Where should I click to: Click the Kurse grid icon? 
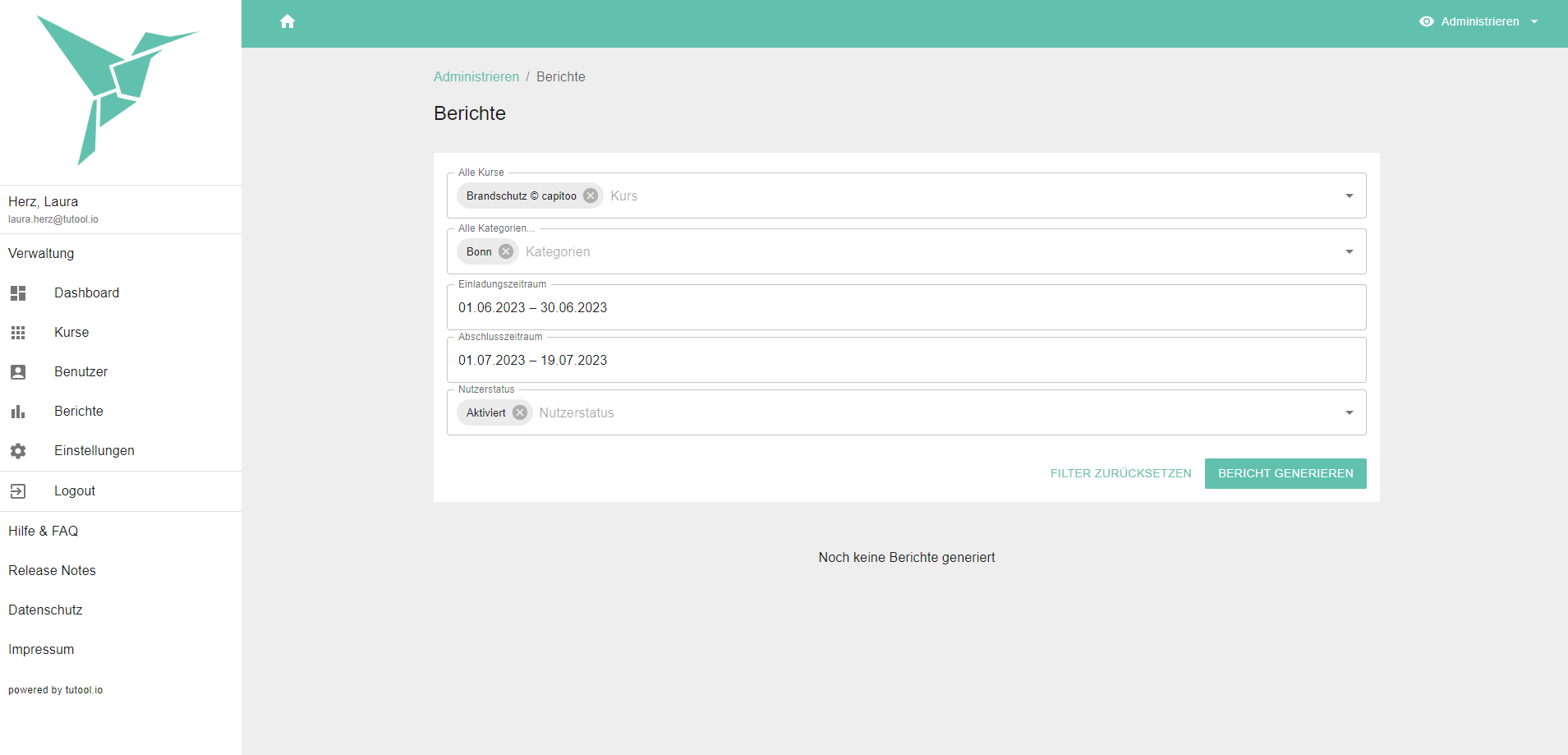[x=18, y=333]
